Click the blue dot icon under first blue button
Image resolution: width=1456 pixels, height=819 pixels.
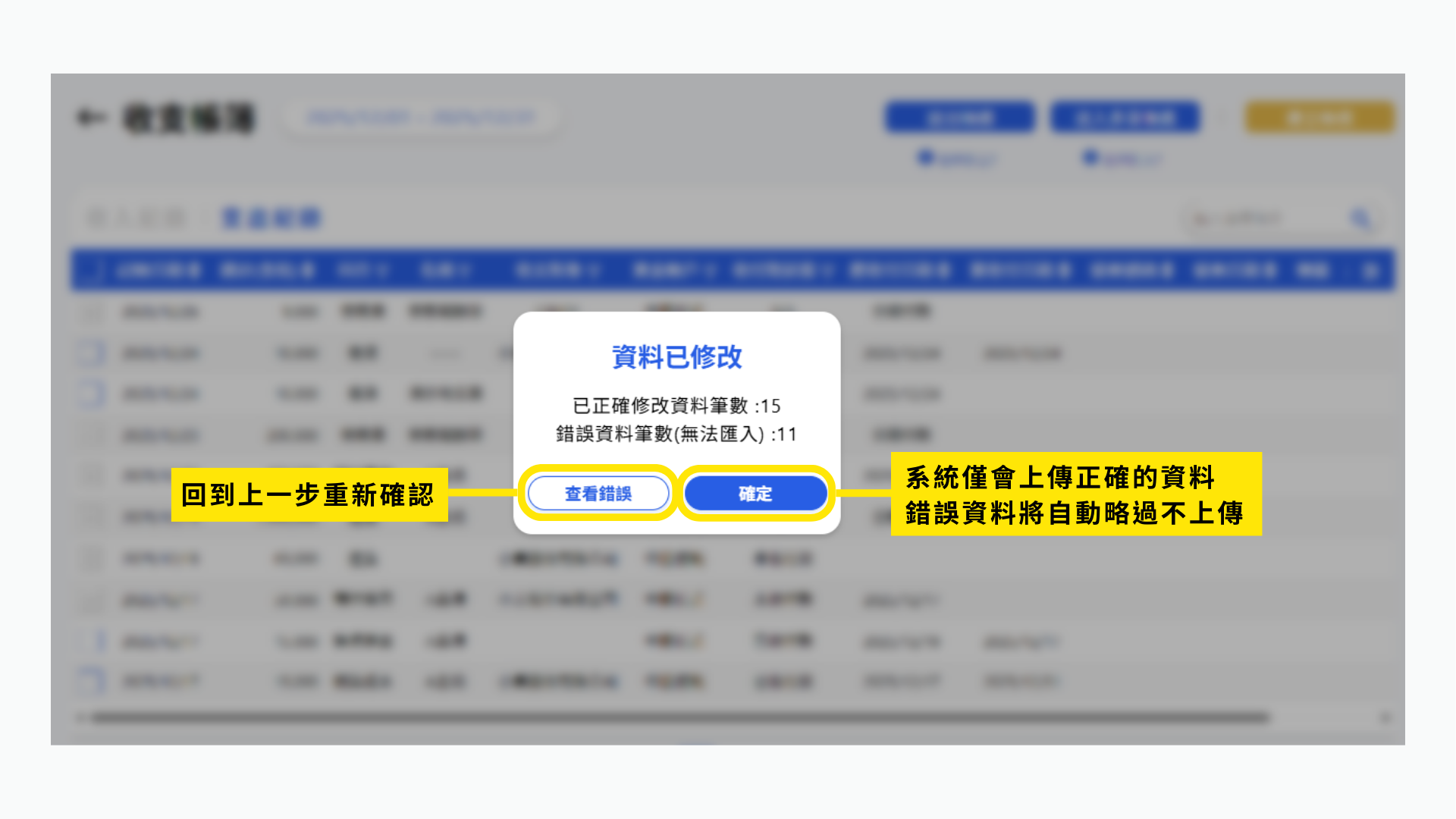point(925,158)
